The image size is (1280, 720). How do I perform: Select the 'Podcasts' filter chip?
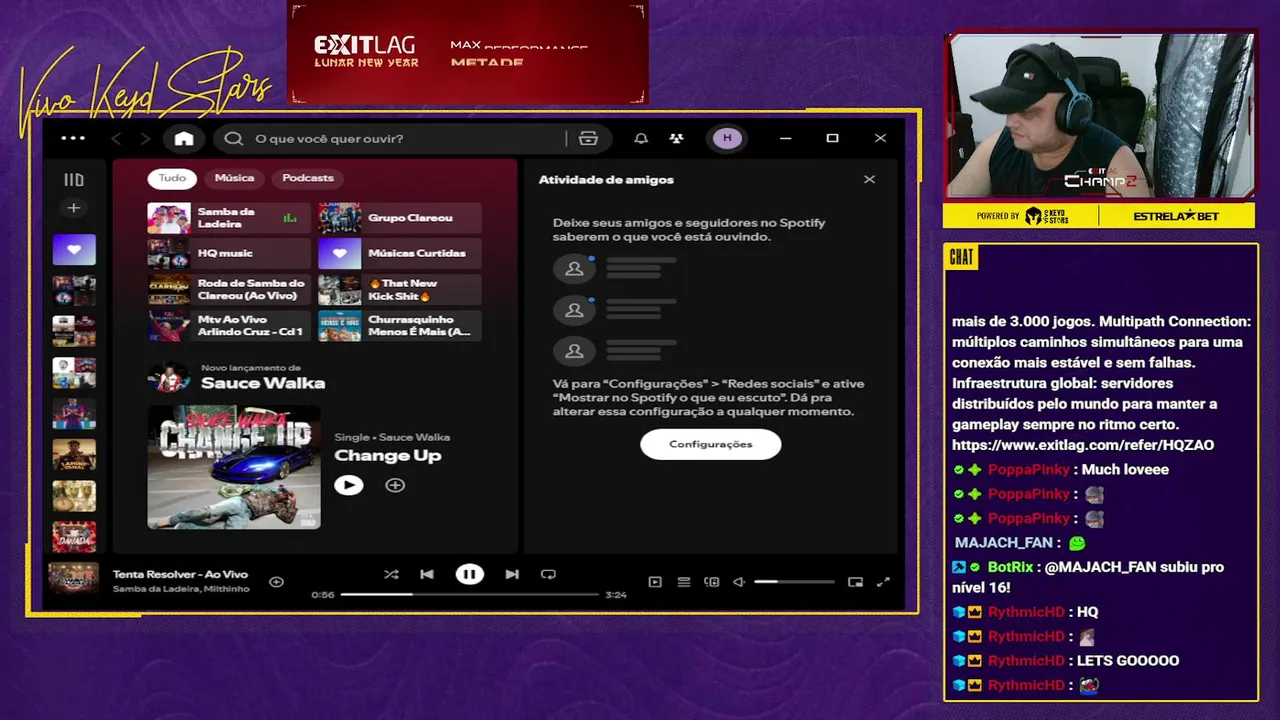(308, 178)
